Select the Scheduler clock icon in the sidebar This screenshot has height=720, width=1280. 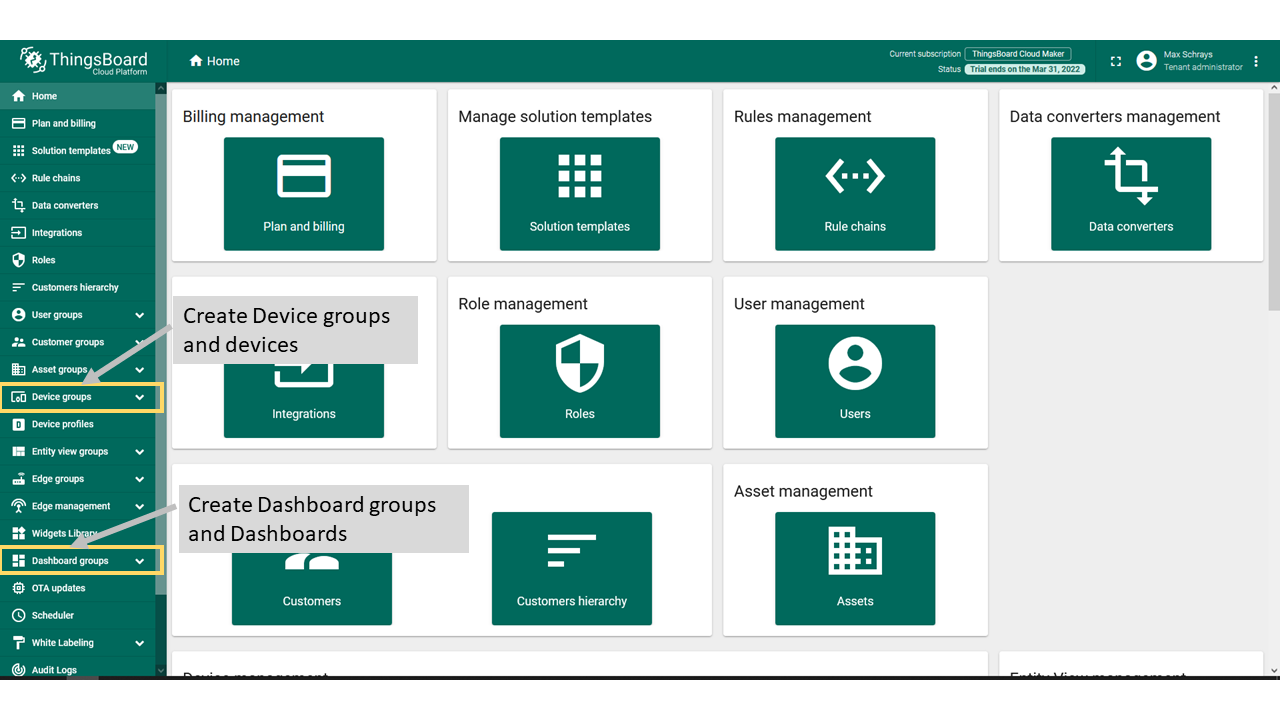point(18,615)
